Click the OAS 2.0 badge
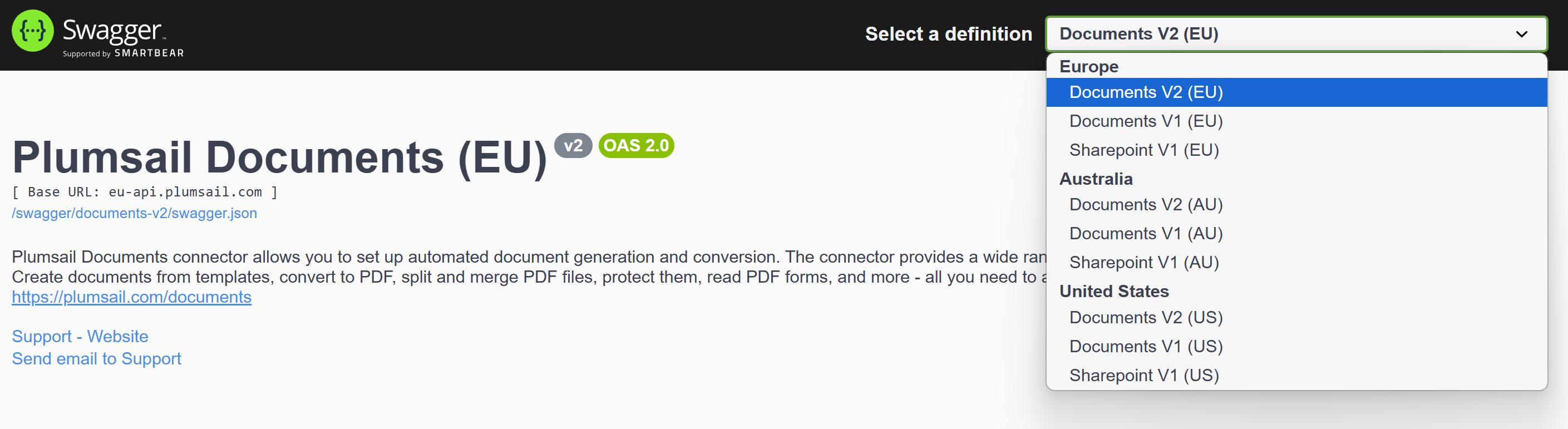This screenshot has height=429, width=1568. click(636, 145)
